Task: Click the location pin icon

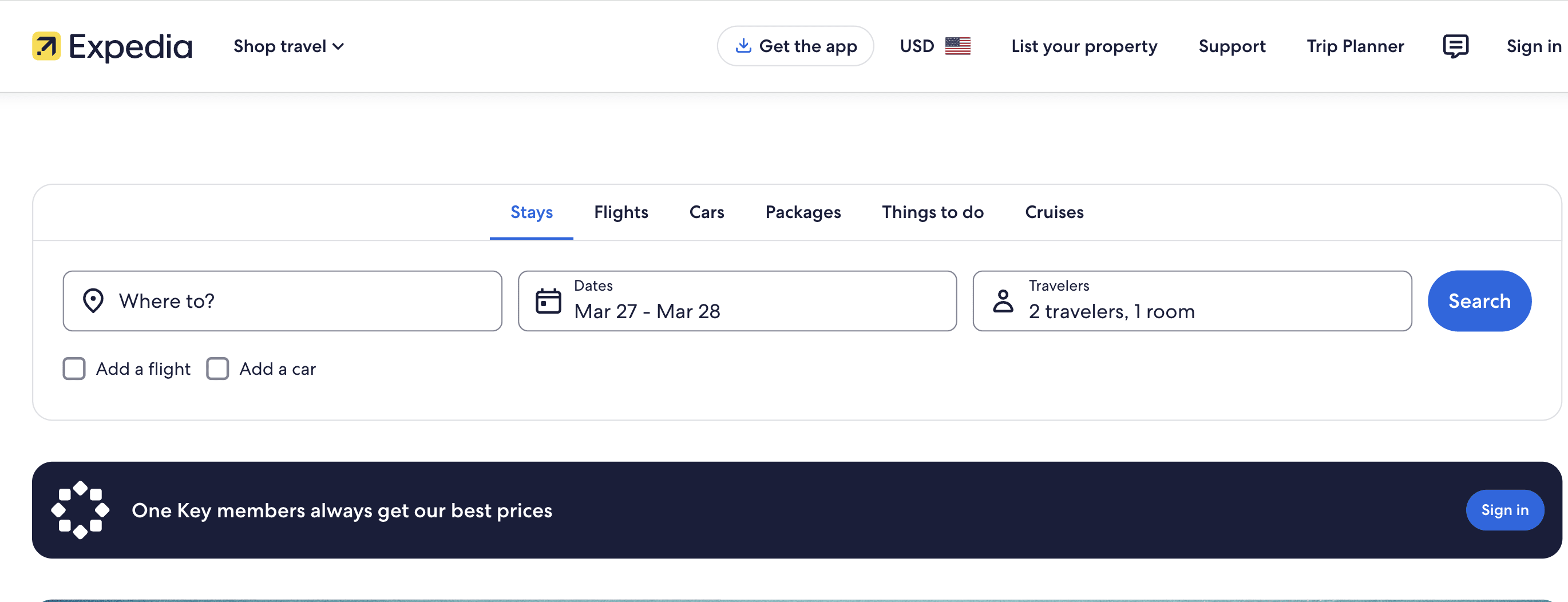Action: (93, 300)
